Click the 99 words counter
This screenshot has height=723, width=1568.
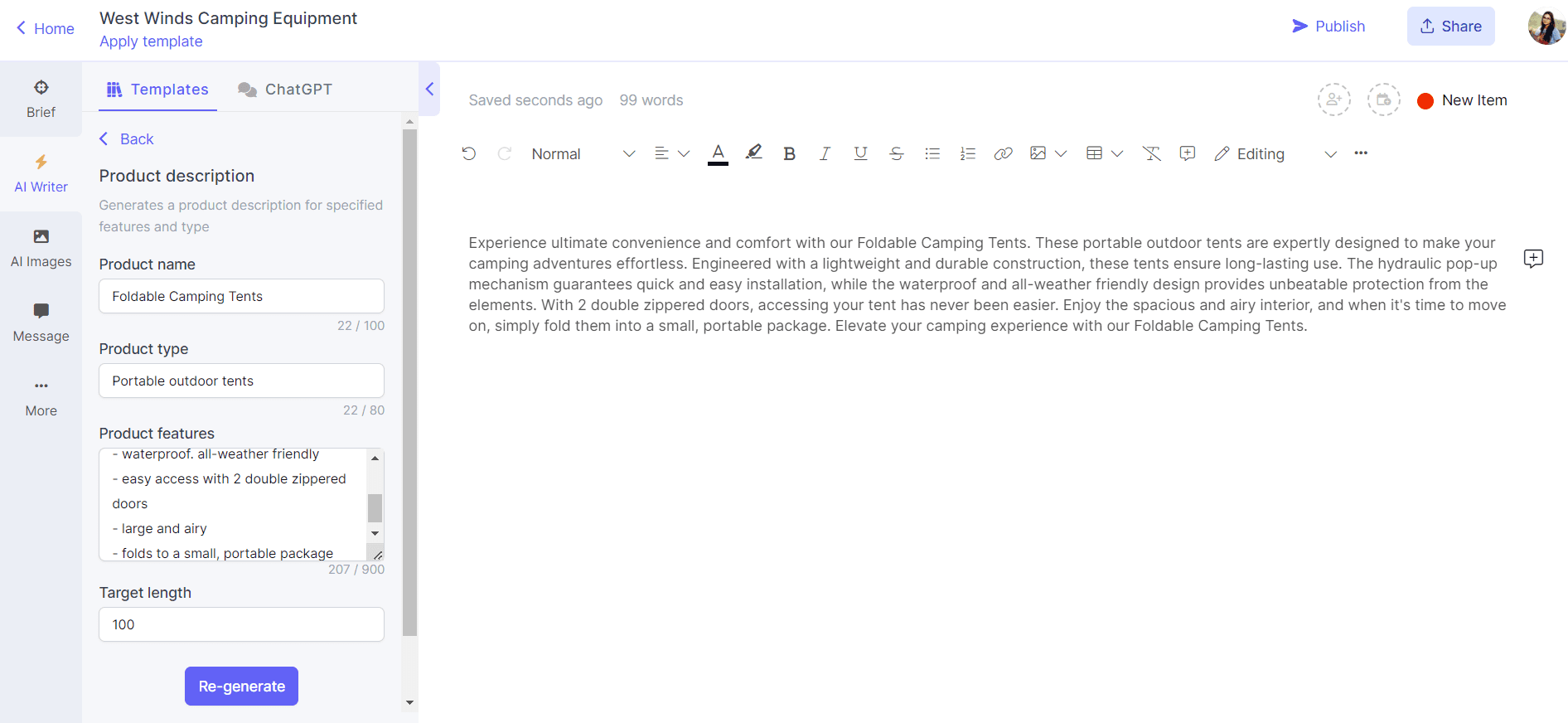click(x=651, y=100)
